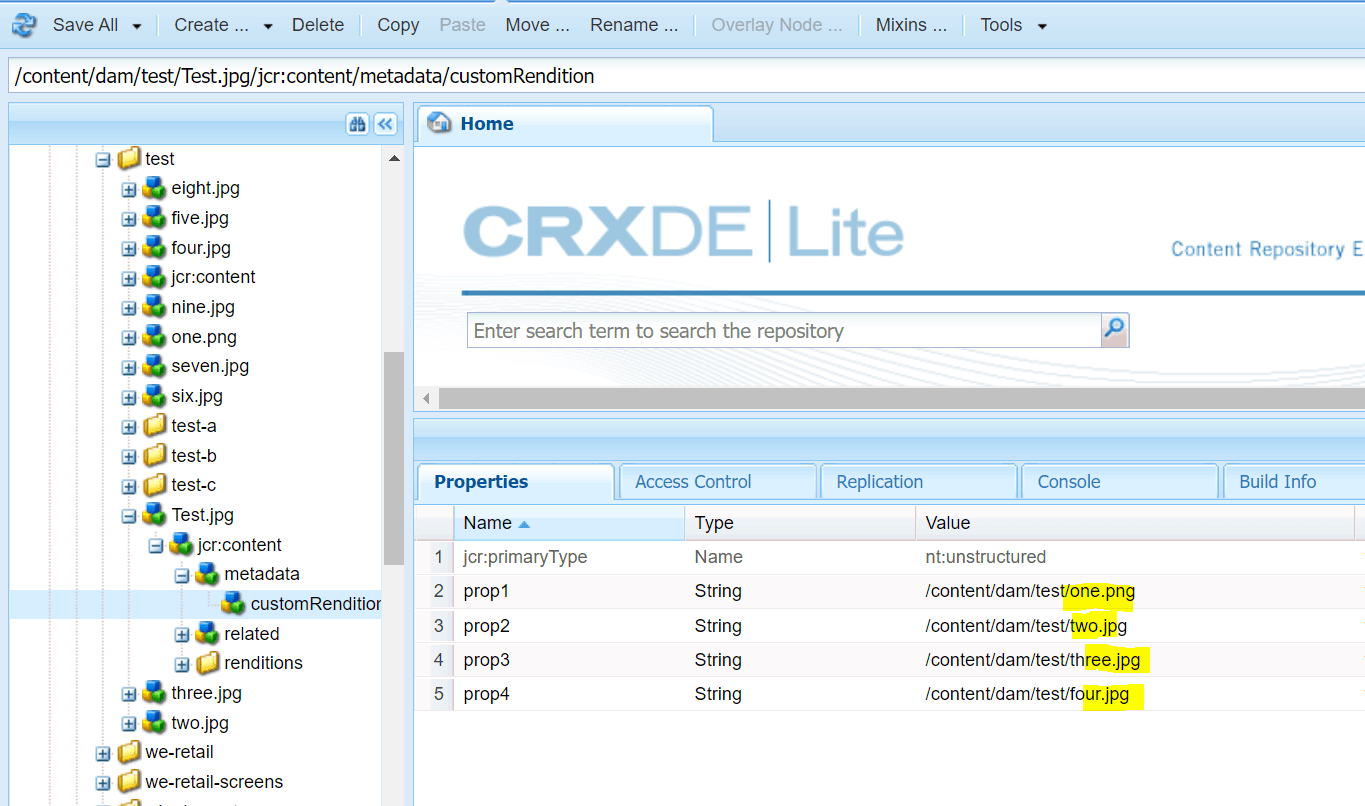The height and width of the screenshot is (806, 1365).
Task: Click the Delete button in the toolbar
Action: (317, 24)
